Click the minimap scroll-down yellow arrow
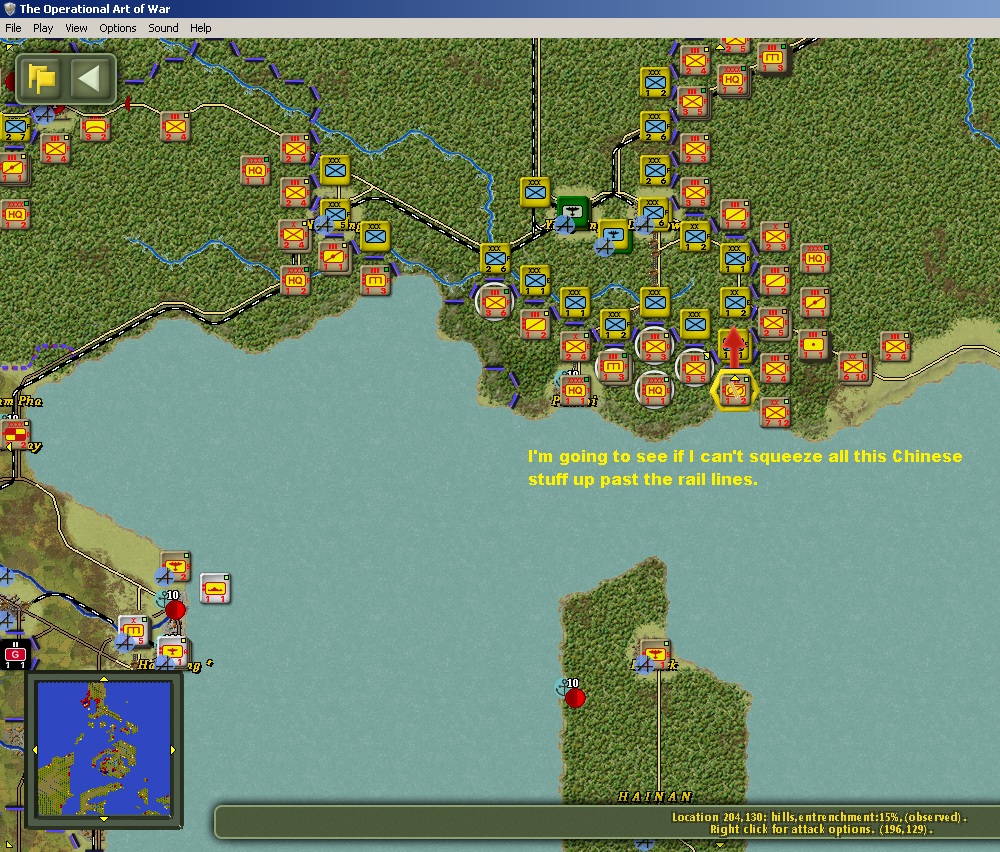The width and height of the screenshot is (1000, 852). tap(104, 819)
